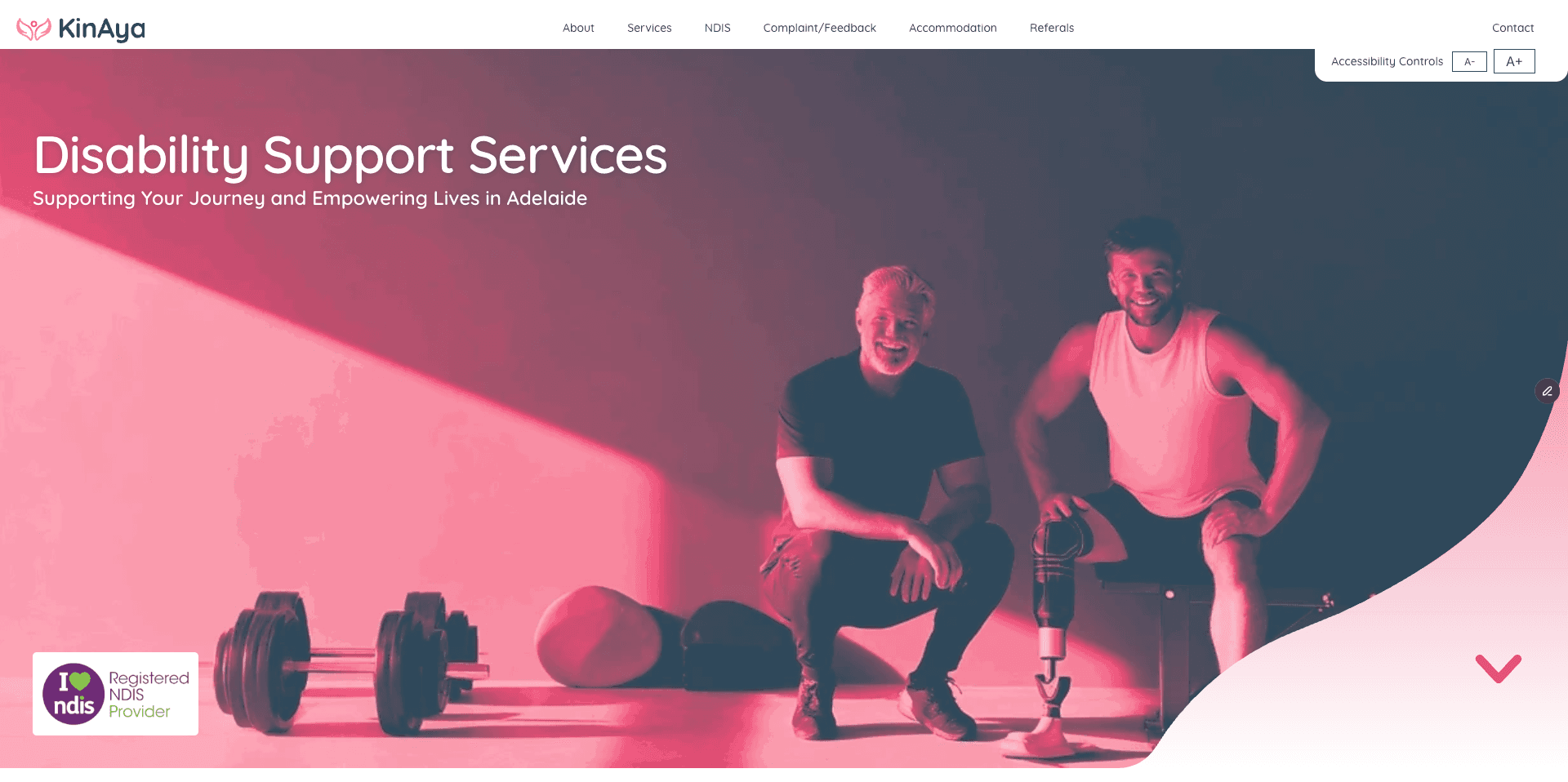Click the Supporting Your Journey subheading
Image resolution: width=1568 pixels, height=782 pixels.
click(310, 198)
